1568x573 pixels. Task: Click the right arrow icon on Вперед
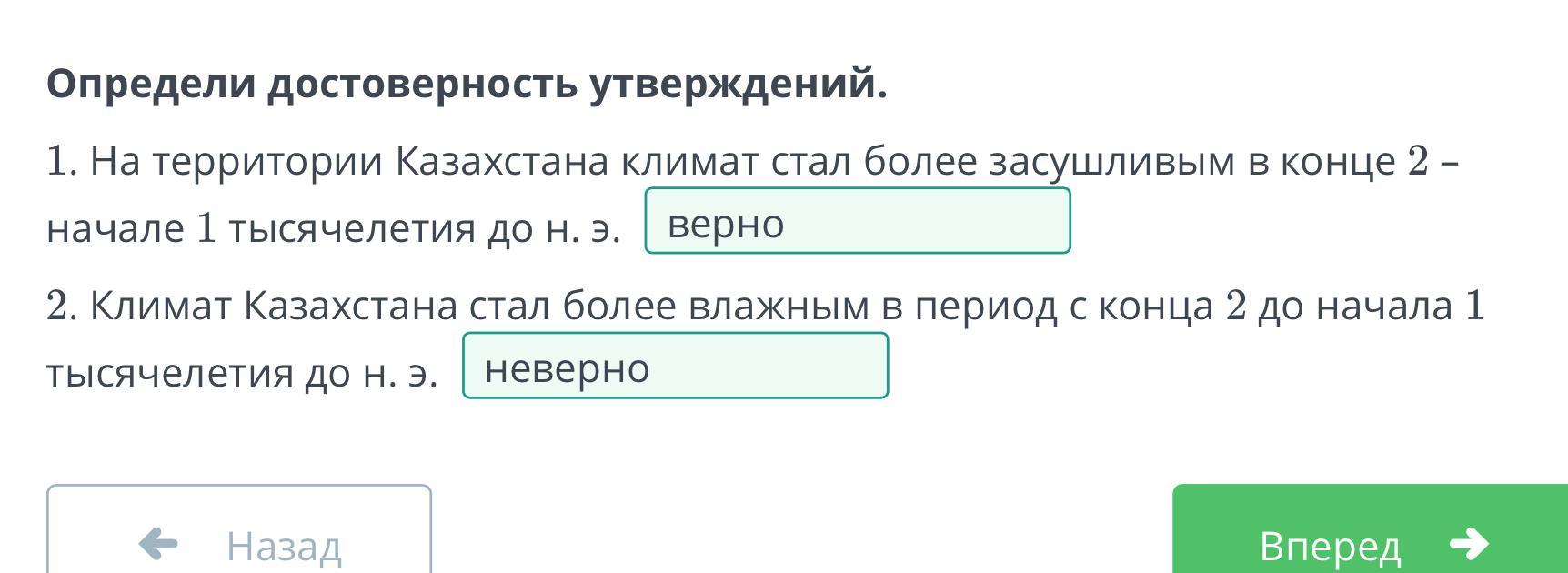click(x=1469, y=545)
